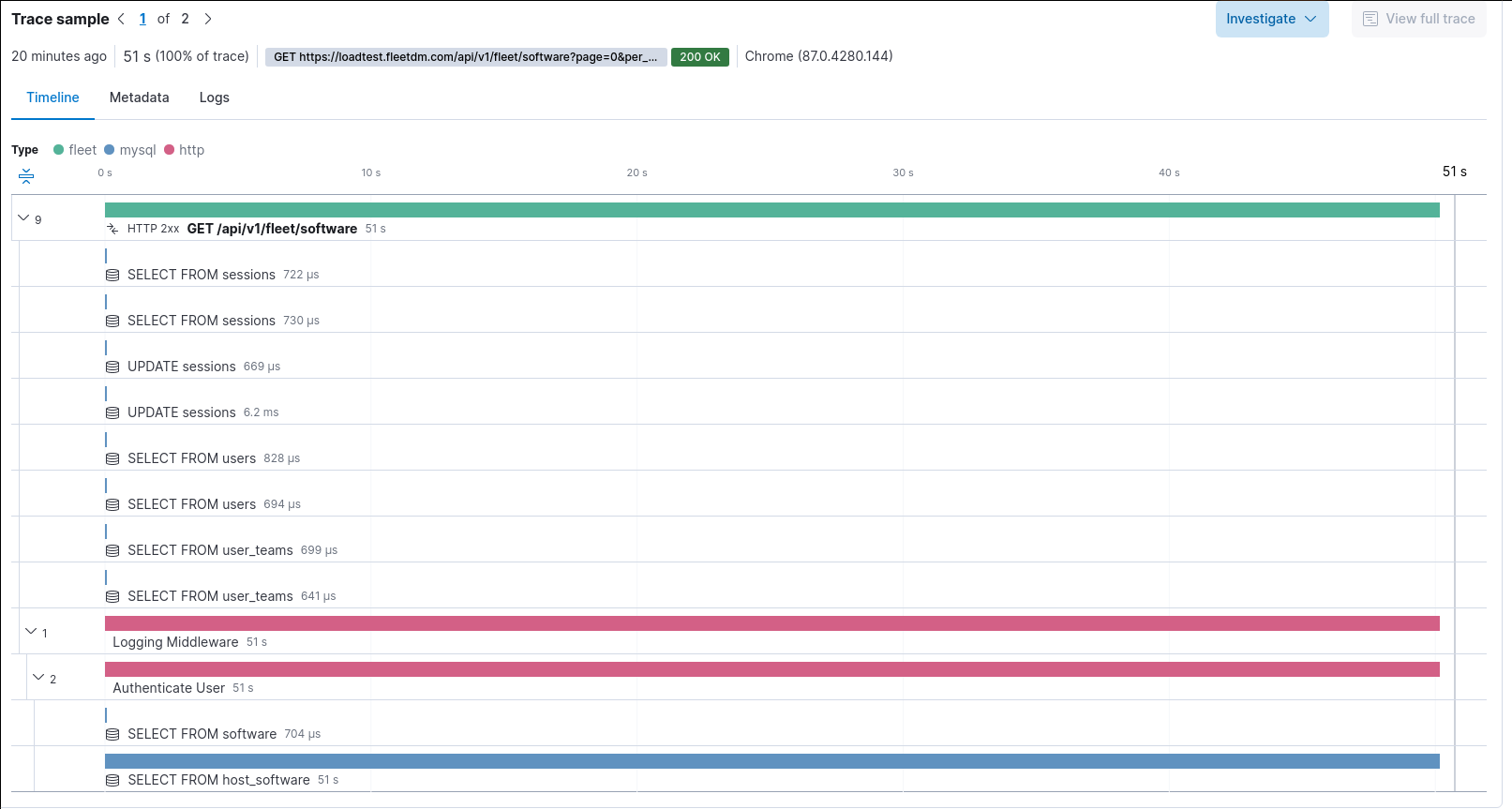Switch to the Metadata tab

coord(140,97)
